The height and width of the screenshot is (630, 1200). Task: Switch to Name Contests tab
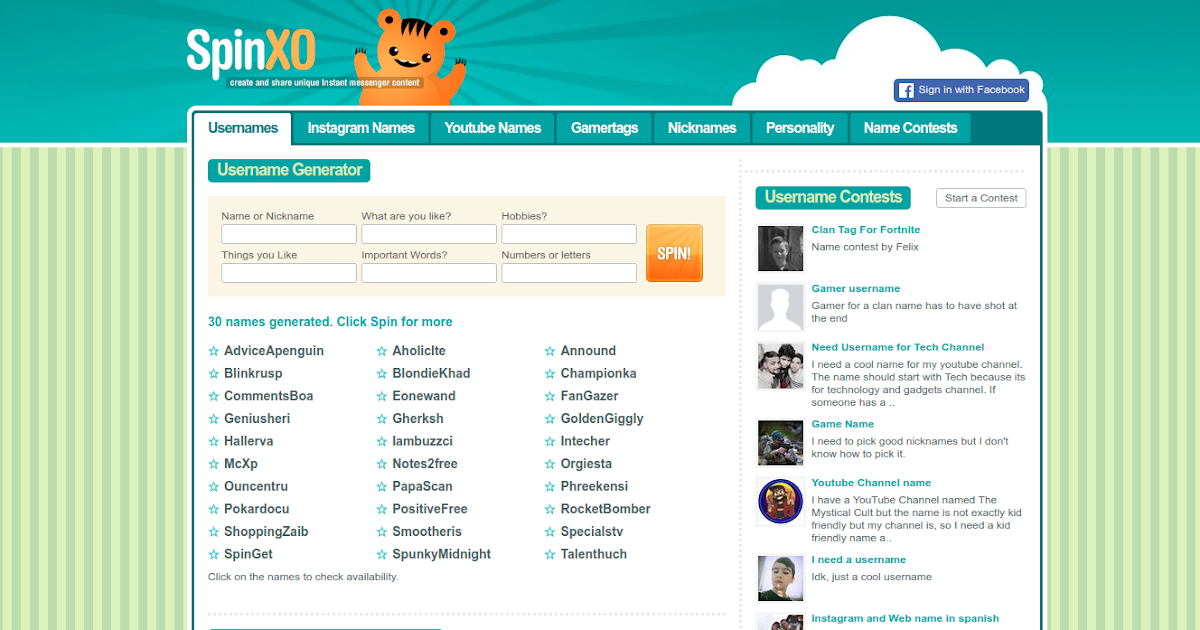[910, 128]
